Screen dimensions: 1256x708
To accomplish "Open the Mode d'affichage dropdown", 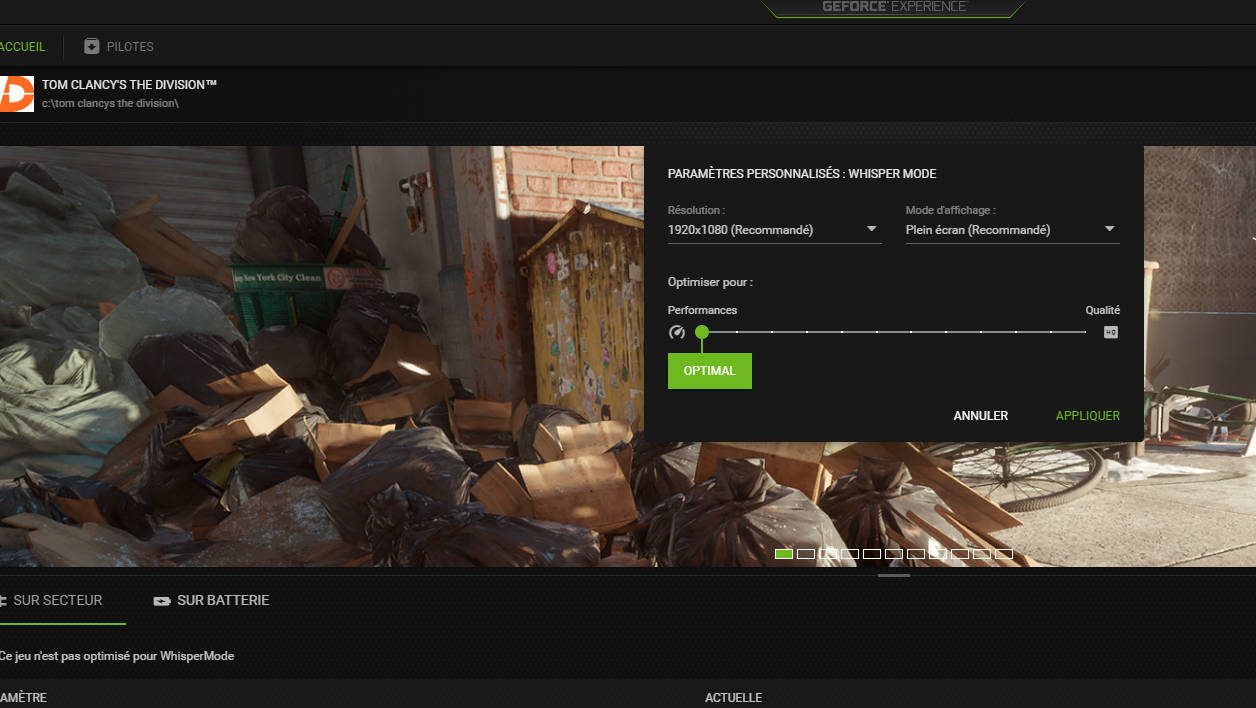I will 1012,230.
